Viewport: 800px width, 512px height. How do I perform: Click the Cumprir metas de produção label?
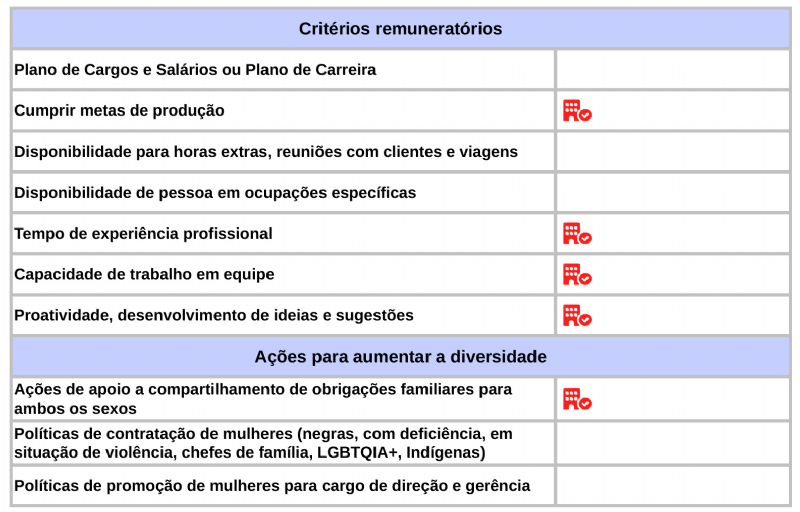click(119, 111)
